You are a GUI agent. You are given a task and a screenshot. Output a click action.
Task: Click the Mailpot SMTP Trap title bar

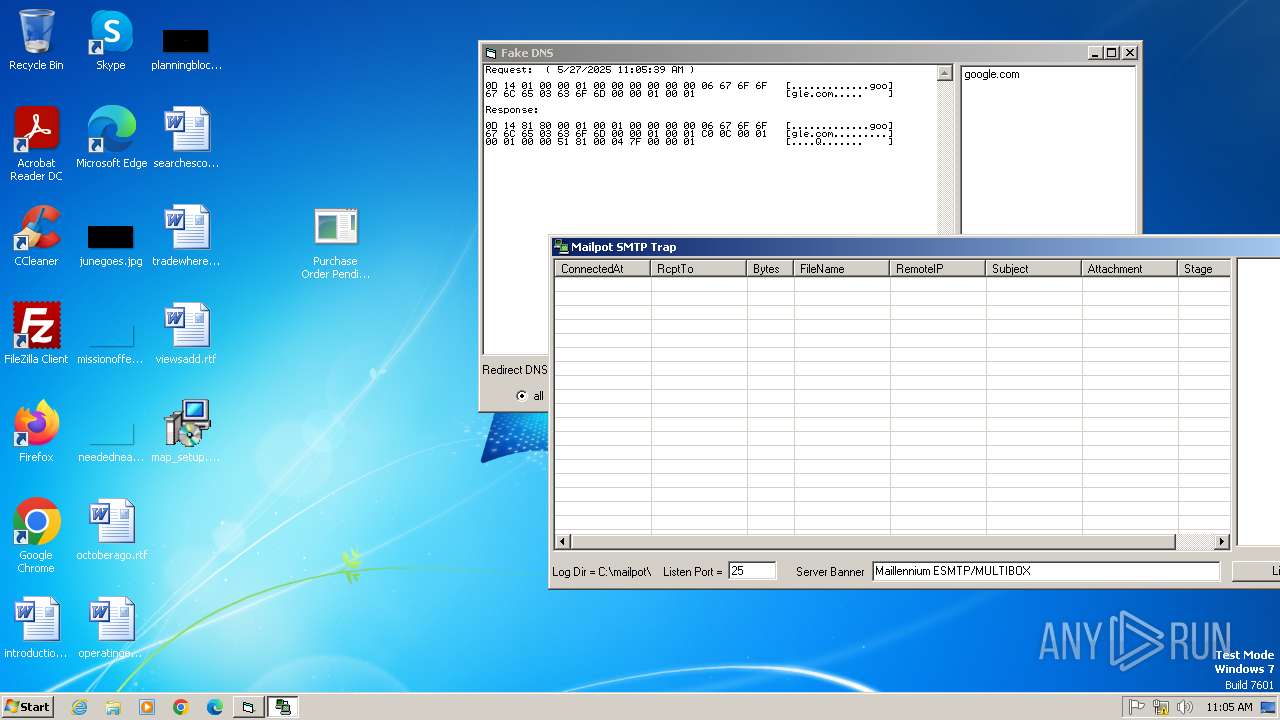tap(915, 247)
